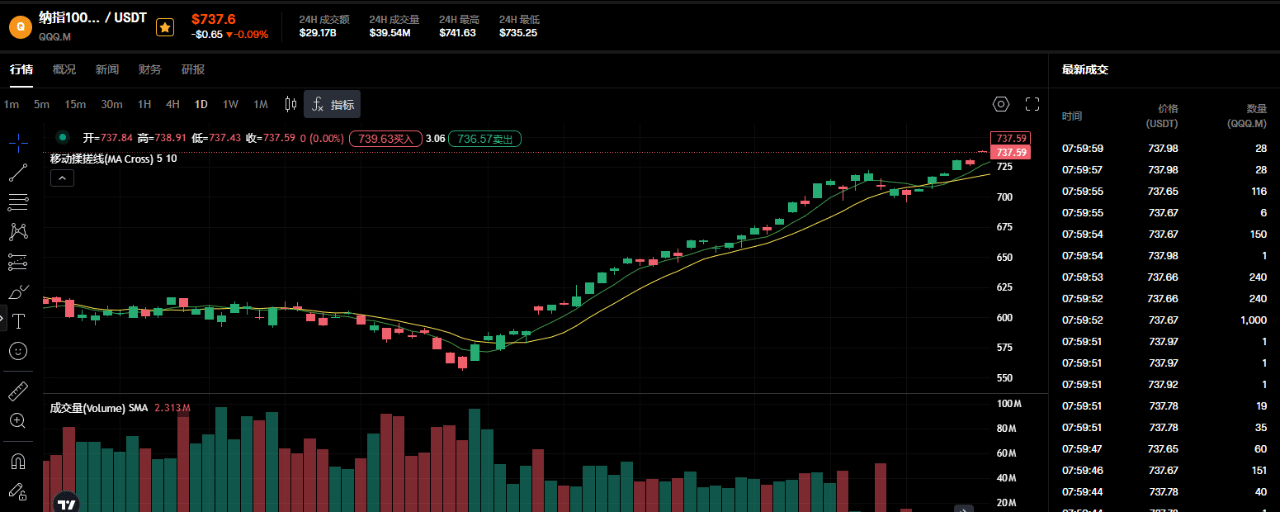Click the 24H 最高 $741.63 value
This screenshot has width=1280, height=512.
[457, 33]
